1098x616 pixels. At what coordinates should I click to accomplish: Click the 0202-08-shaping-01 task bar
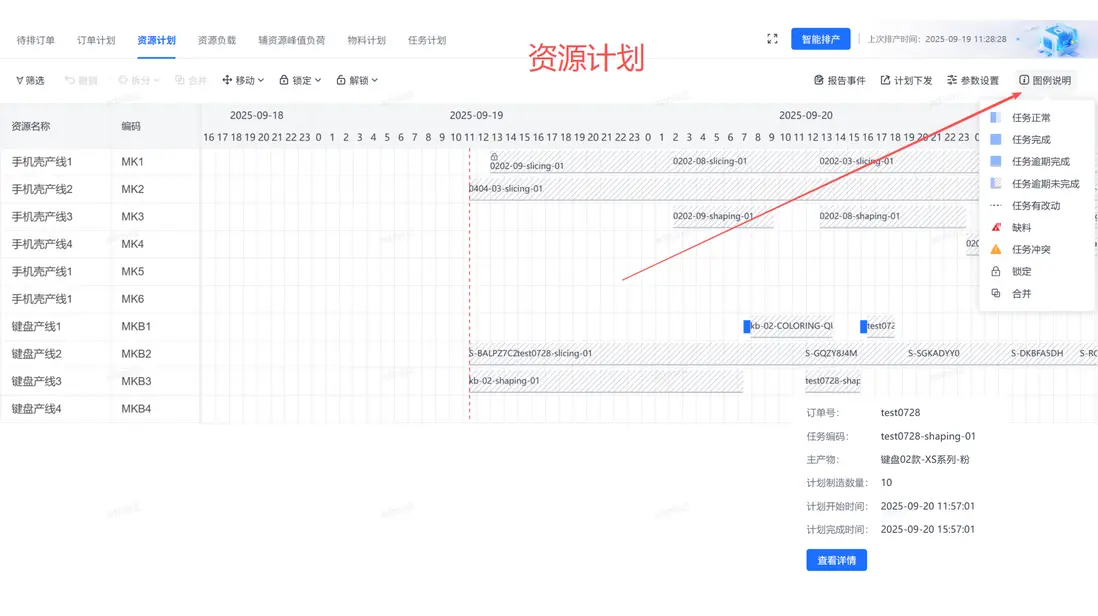pyautogui.click(x=891, y=217)
